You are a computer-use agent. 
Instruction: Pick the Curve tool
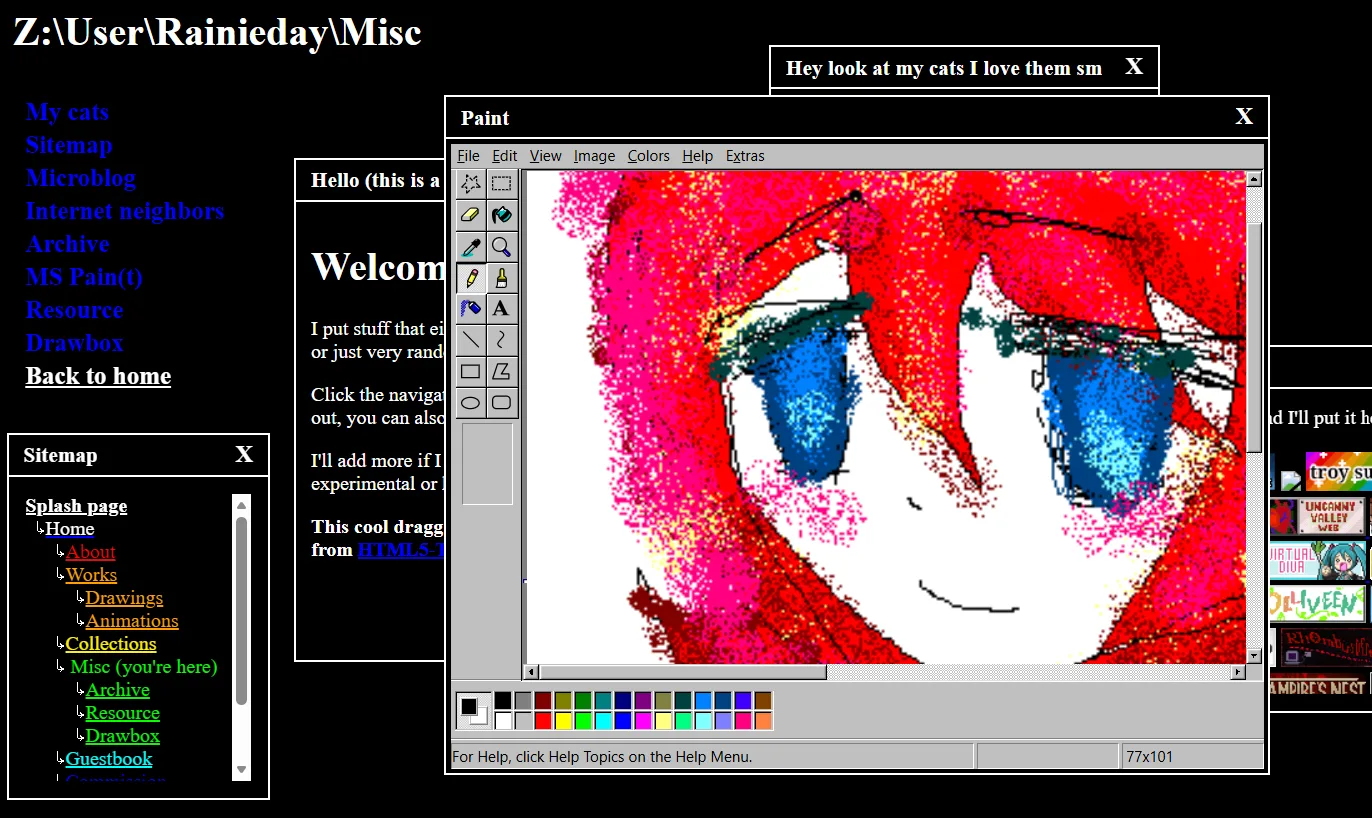pyautogui.click(x=502, y=339)
